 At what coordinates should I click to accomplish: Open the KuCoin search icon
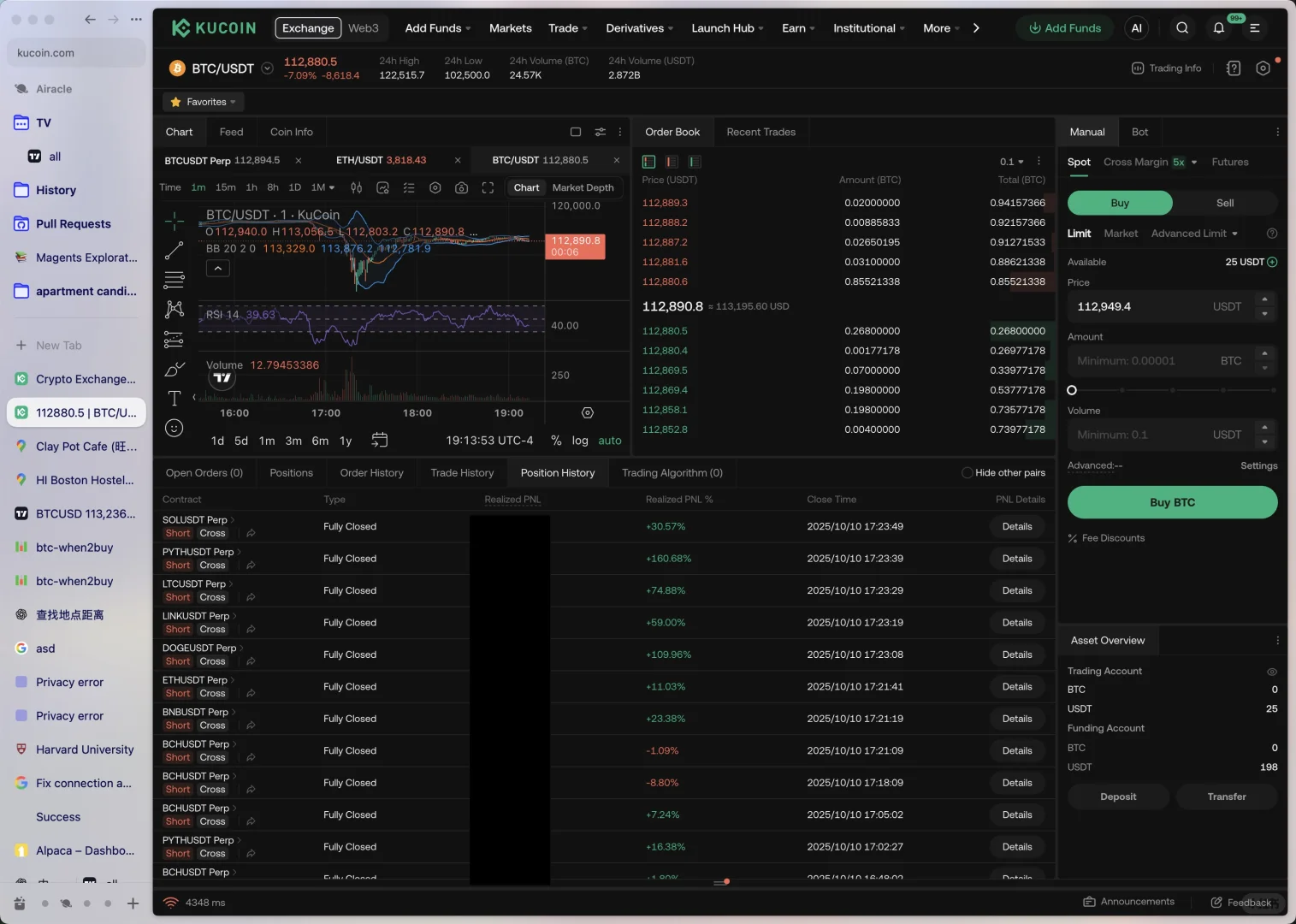click(1182, 28)
